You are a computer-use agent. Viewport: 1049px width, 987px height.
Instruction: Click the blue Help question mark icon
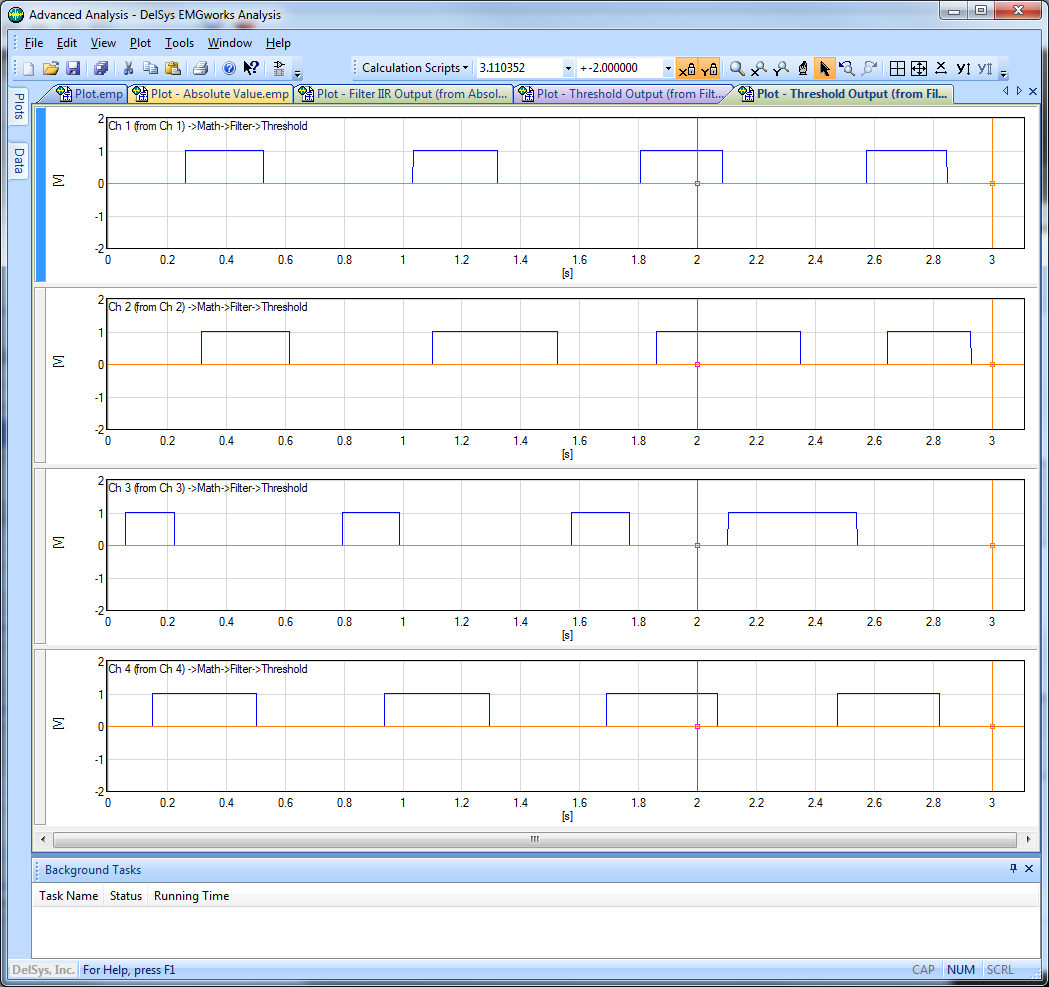click(228, 69)
